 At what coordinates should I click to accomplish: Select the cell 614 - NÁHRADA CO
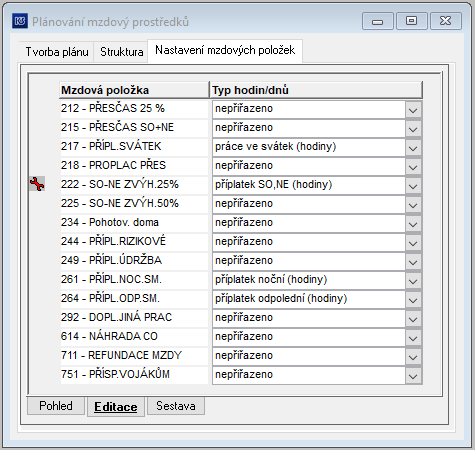pyautogui.click(x=134, y=337)
